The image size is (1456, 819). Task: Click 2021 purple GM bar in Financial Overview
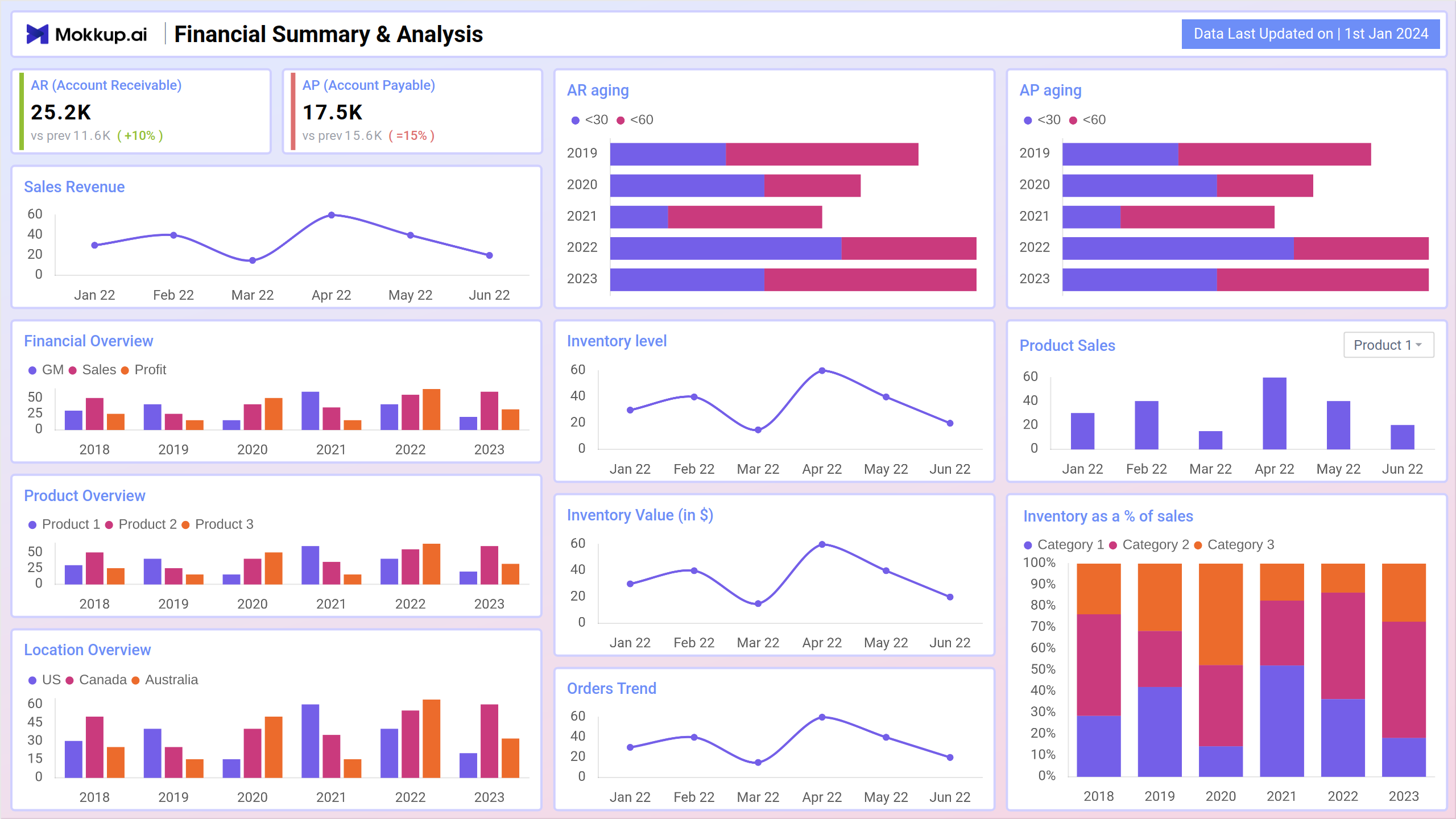(311, 411)
